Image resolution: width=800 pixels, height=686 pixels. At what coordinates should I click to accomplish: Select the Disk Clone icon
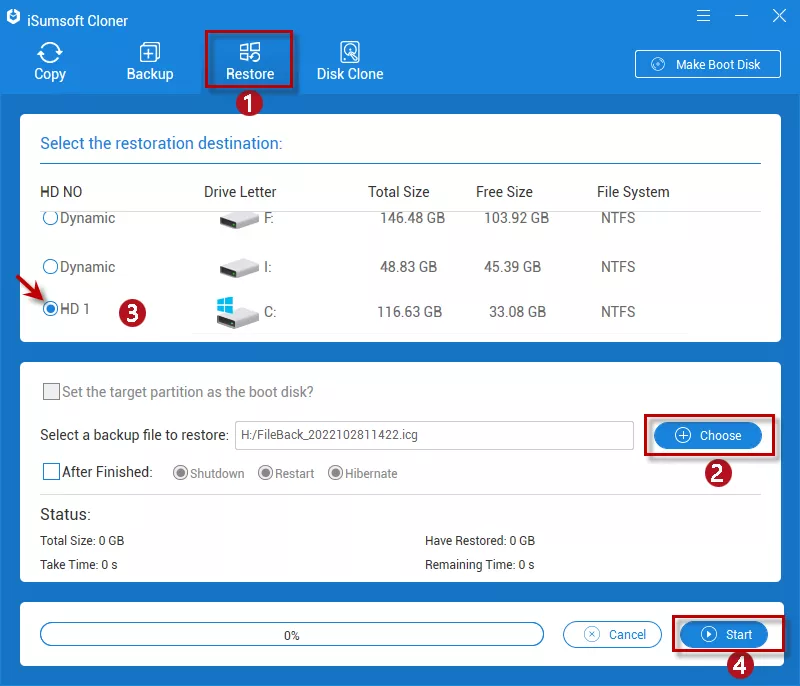pos(350,52)
